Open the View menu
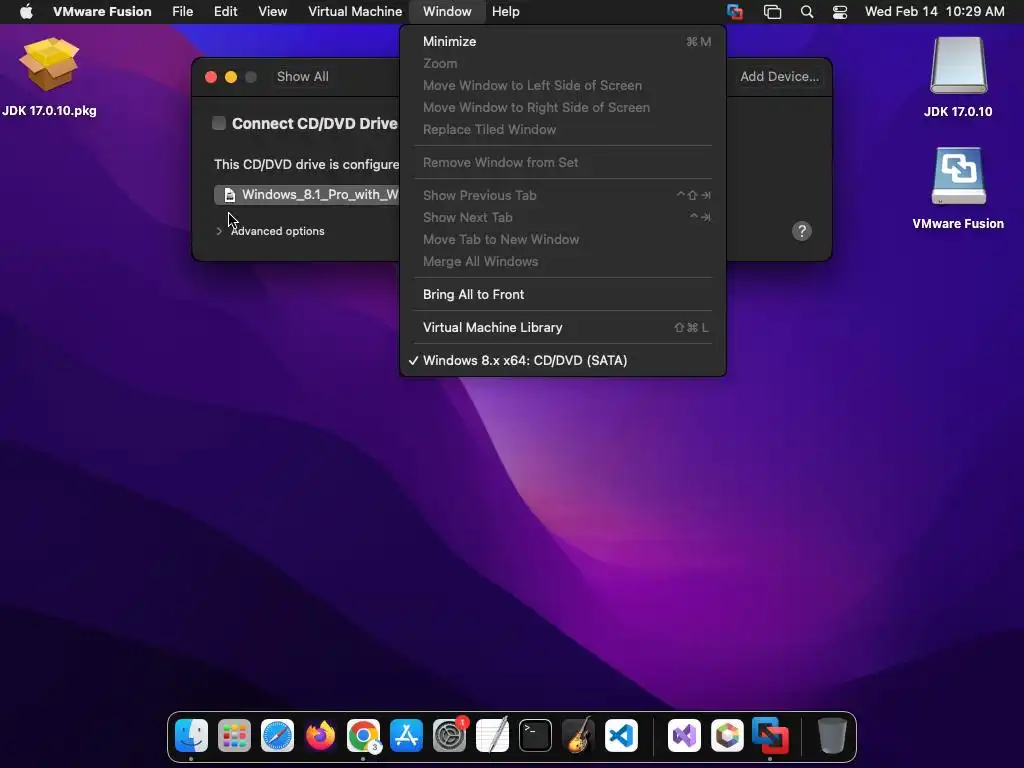Viewport: 1024px width, 768px height. [x=272, y=12]
